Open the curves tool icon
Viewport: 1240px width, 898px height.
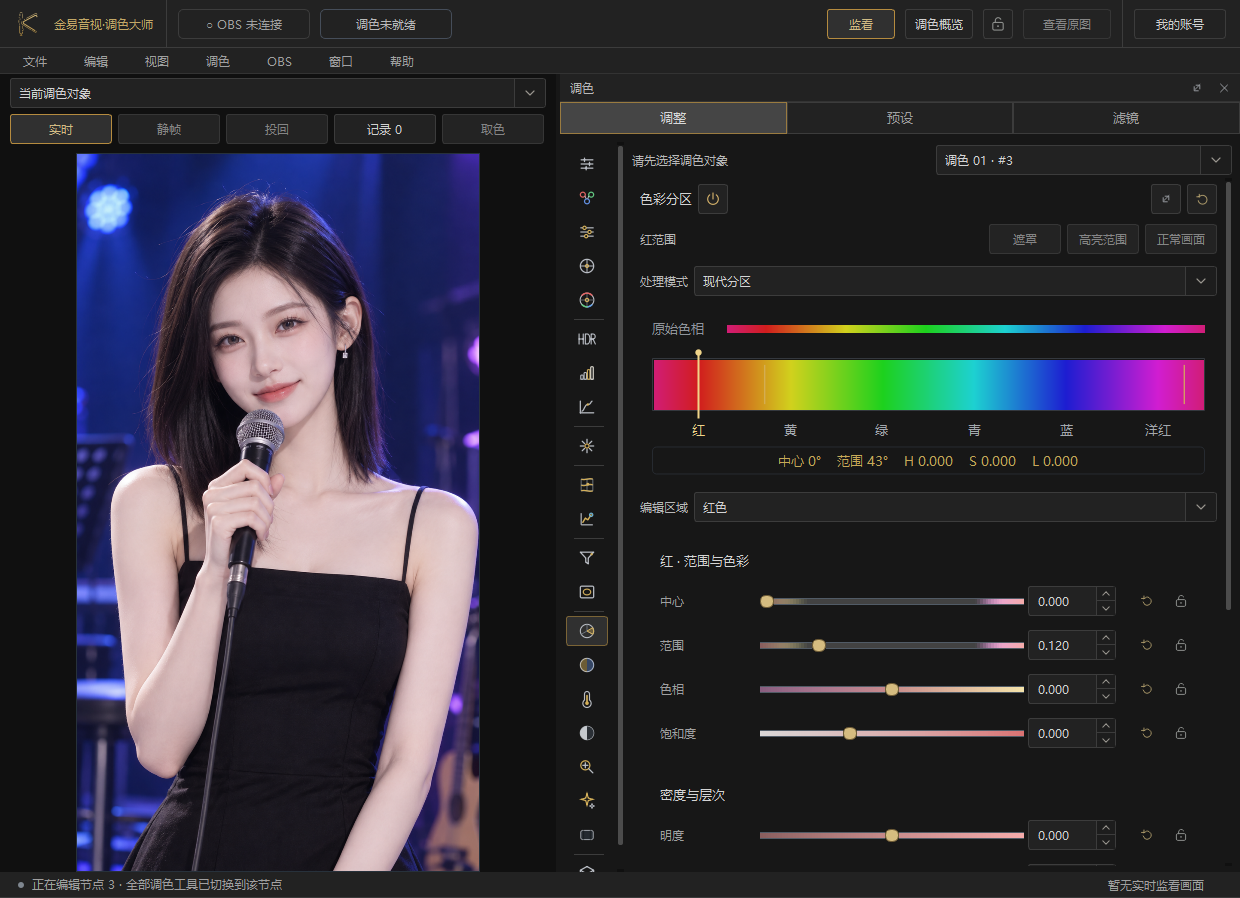(587, 407)
